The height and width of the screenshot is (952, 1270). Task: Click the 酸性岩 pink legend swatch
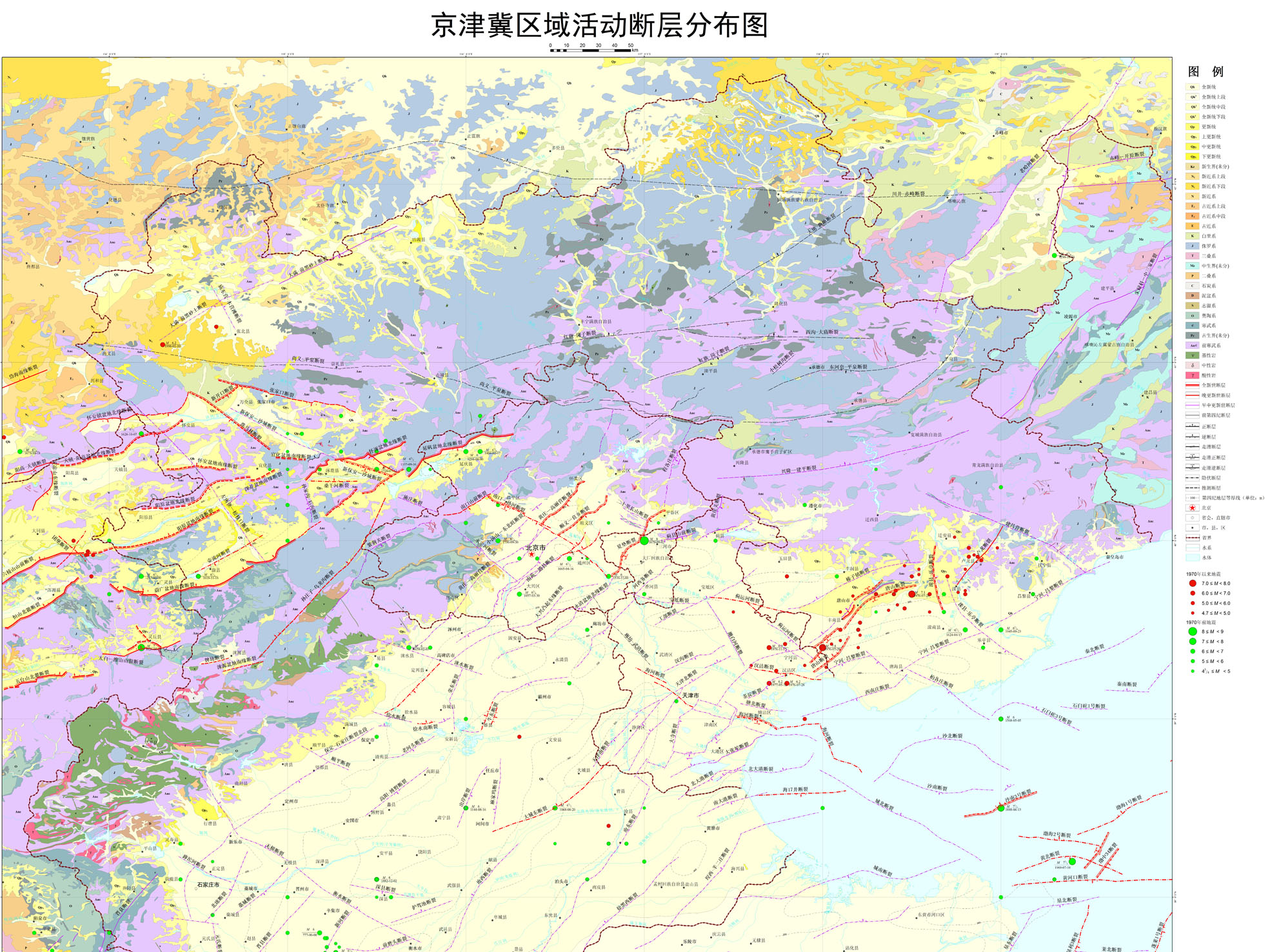click(1193, 375)
